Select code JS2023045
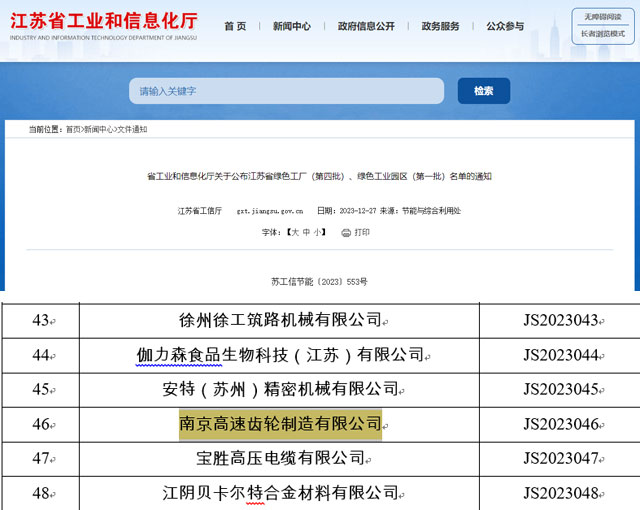 (x=561, y=389)
